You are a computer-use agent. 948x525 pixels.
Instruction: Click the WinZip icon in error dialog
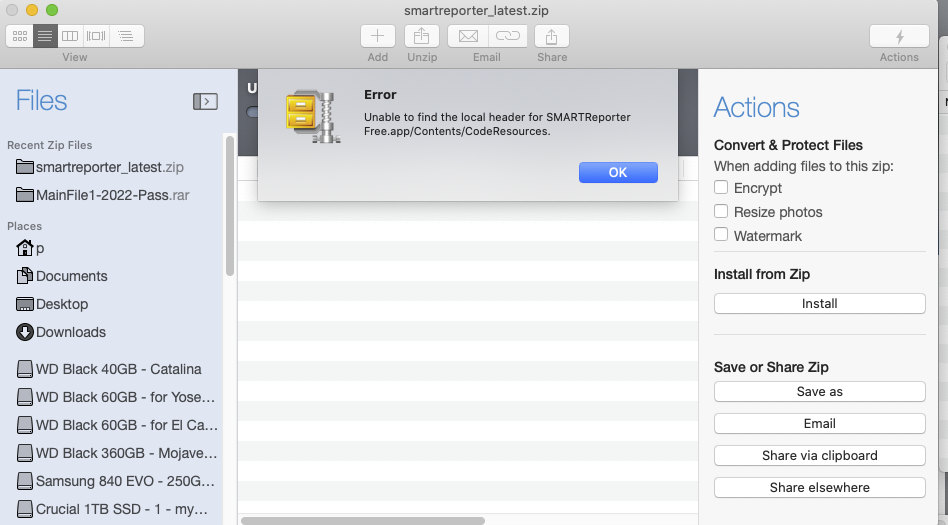(313, 117)
